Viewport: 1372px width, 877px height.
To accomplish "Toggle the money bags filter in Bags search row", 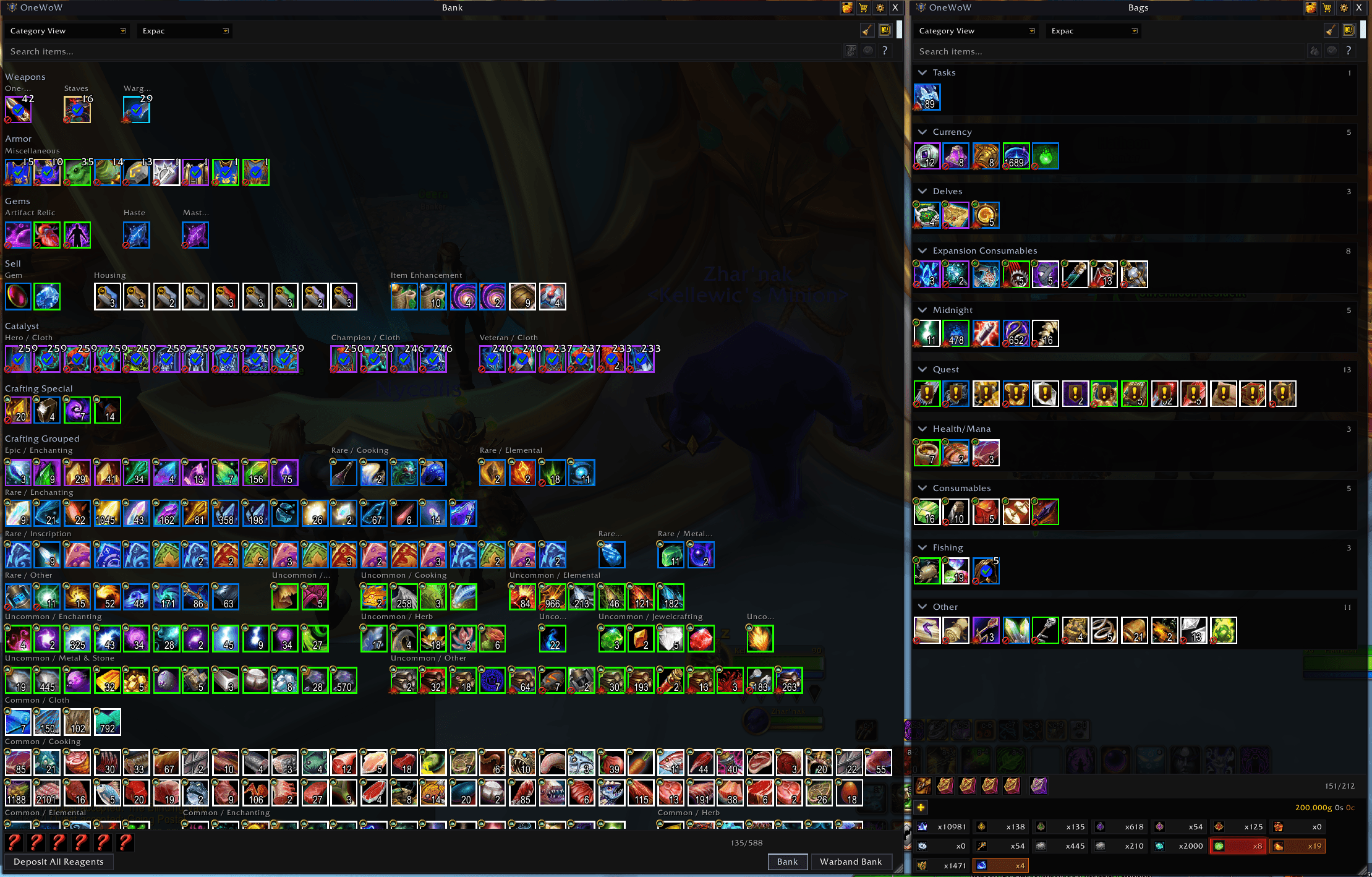I will tap(1315, 51).
